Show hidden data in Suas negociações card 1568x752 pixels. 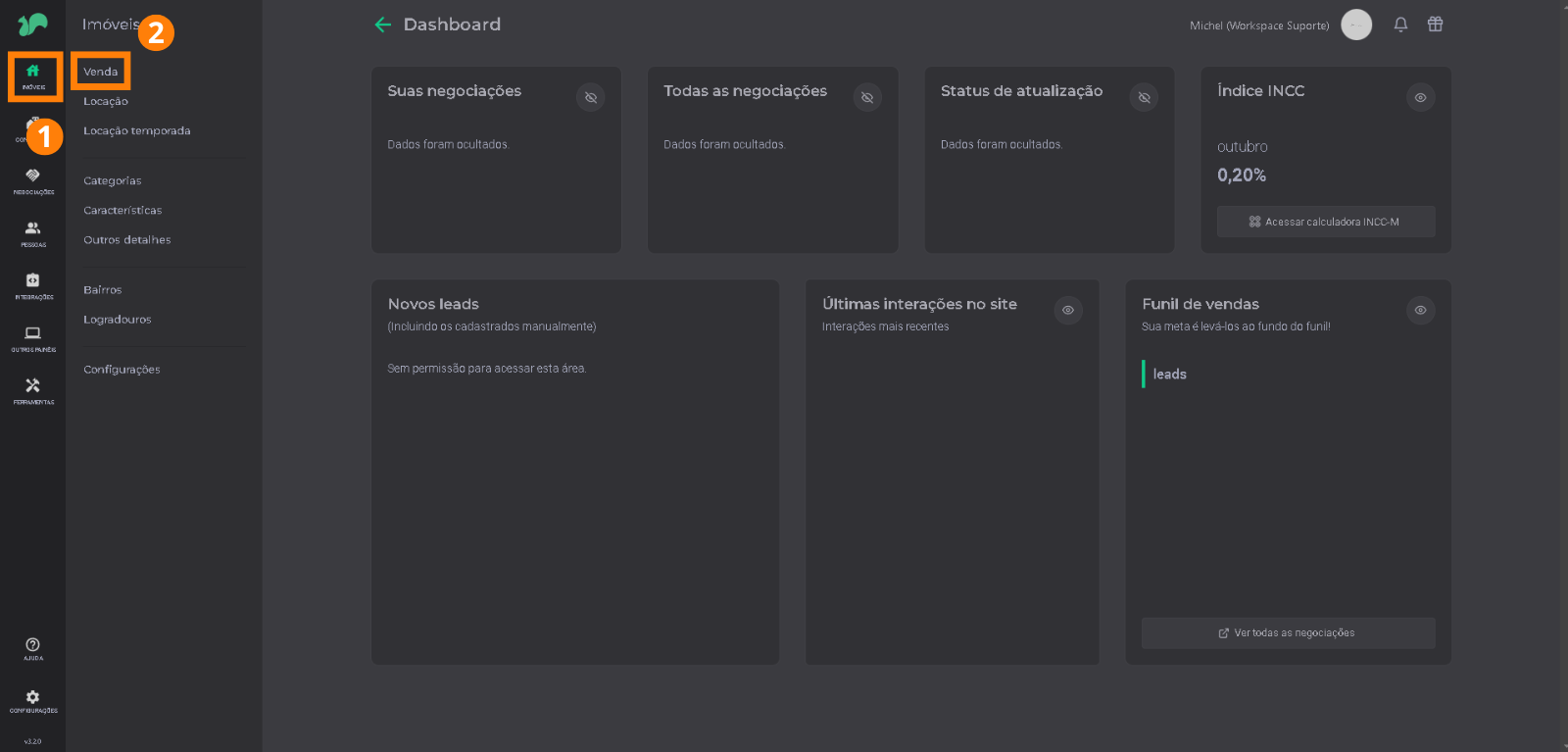(591, 97)
